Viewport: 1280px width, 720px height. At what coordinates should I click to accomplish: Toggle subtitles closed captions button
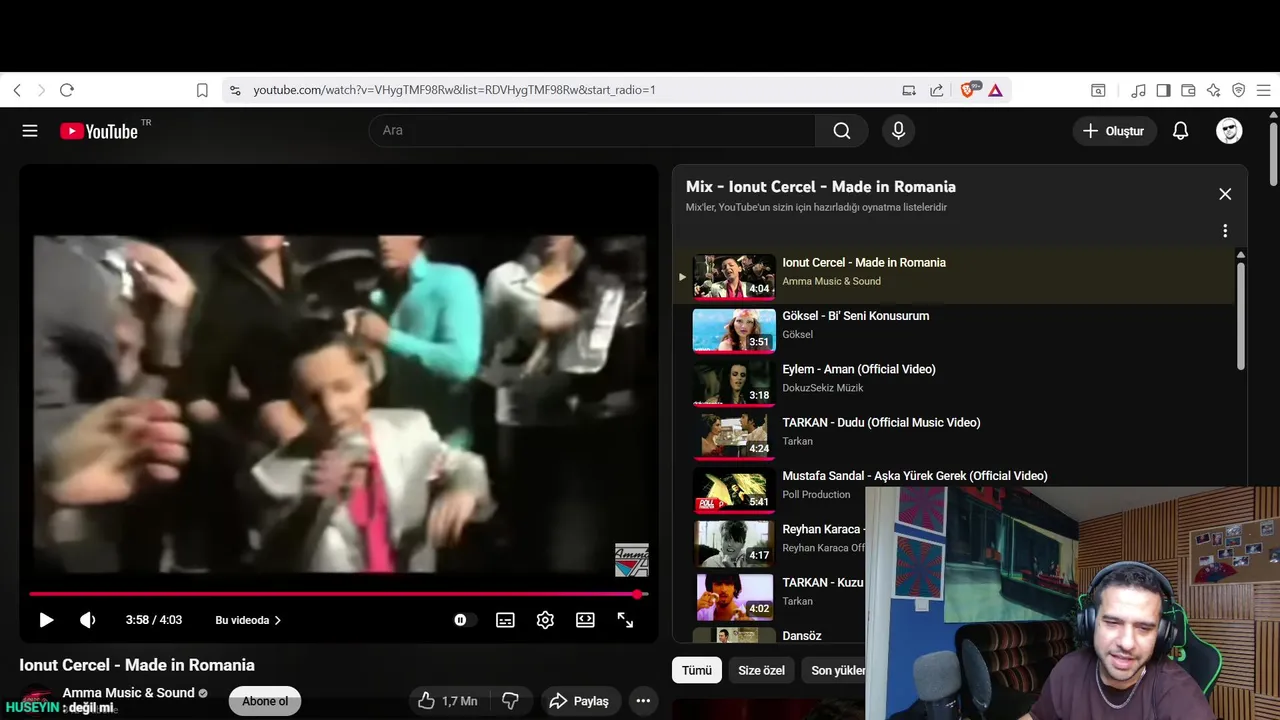pyautogui.click(x=505, y=620)
